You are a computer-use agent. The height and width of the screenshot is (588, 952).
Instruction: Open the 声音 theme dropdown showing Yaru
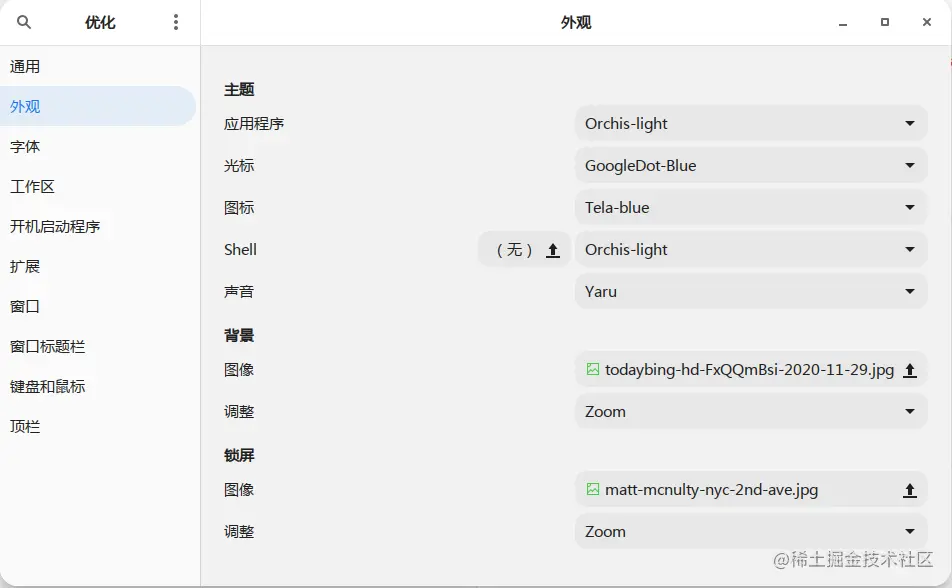tap(750, 291)
